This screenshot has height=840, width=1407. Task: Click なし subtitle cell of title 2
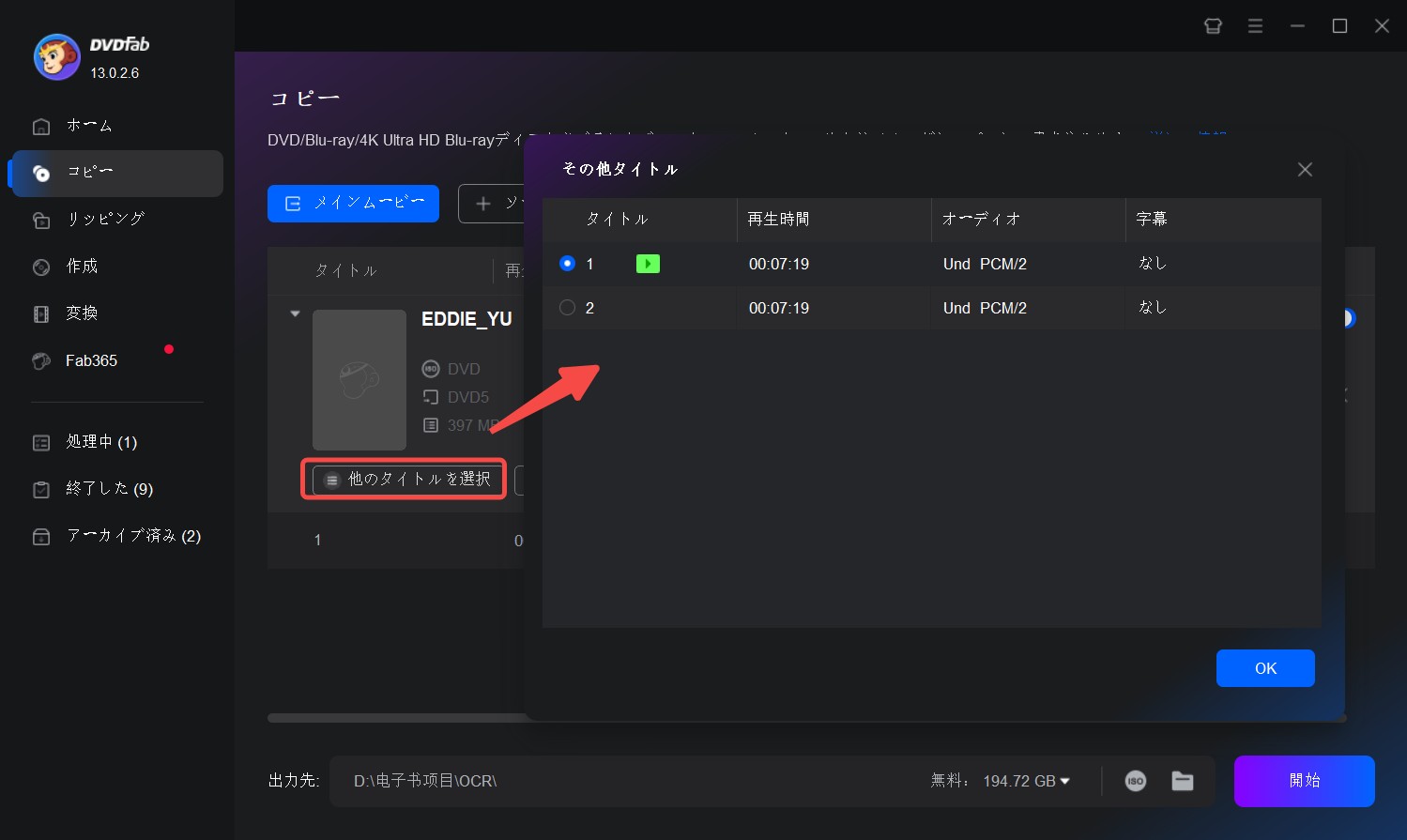pyautogui.click(x=1153, y=308)
